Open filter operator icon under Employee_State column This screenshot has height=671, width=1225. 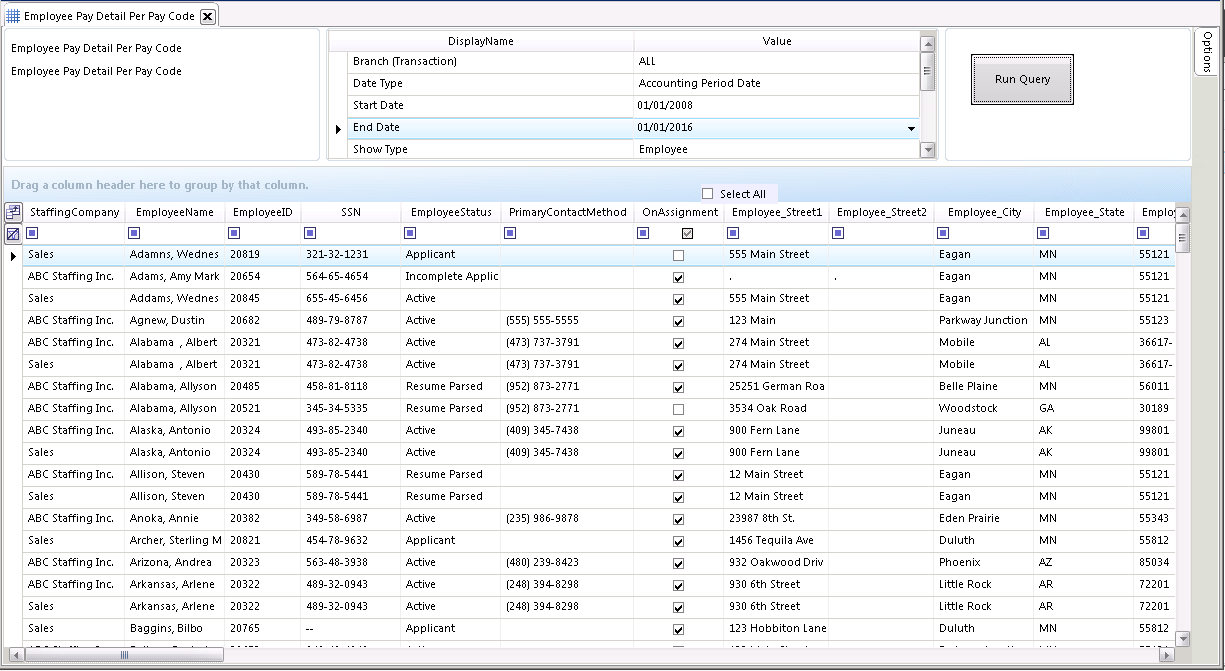pyautogui.click(x=1043, y=234)
